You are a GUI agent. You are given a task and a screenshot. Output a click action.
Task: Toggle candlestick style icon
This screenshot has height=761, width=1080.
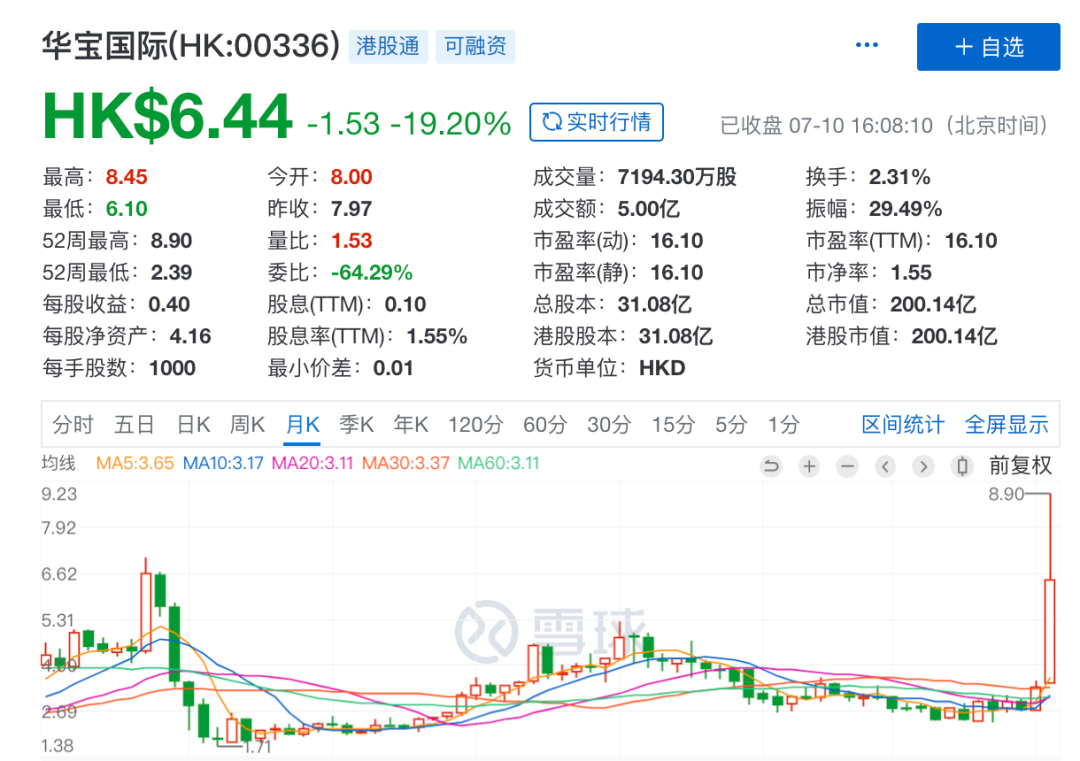tap(962, 466)
